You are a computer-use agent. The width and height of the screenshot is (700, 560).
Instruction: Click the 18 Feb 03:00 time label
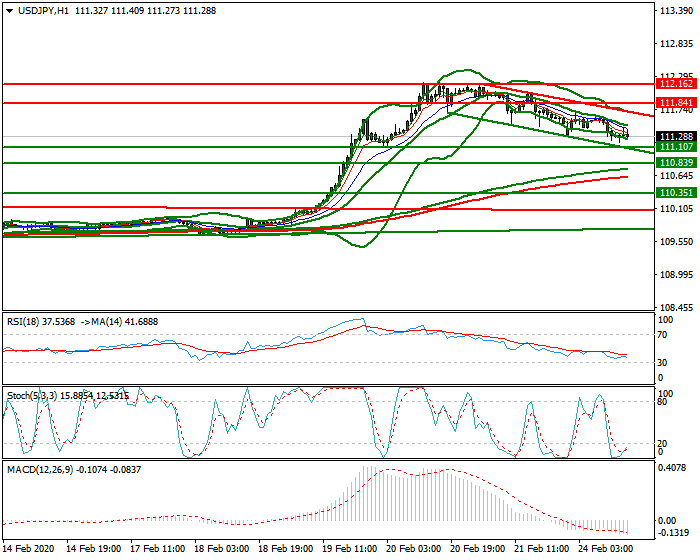[221, 548]
